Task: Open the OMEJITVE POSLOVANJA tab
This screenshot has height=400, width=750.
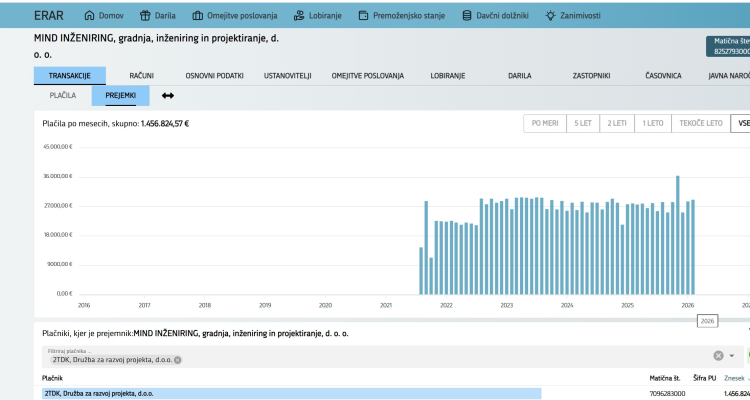Action: tap(367, 76)
